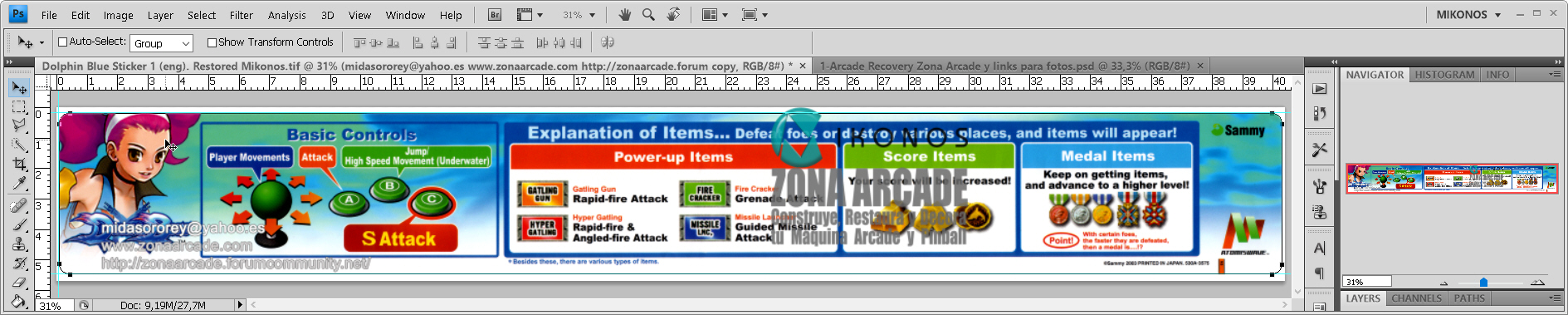The width and height of the screenshot is (1568, 315).
Task: Select the Brush tool
Action: click(x=19, y=224)
